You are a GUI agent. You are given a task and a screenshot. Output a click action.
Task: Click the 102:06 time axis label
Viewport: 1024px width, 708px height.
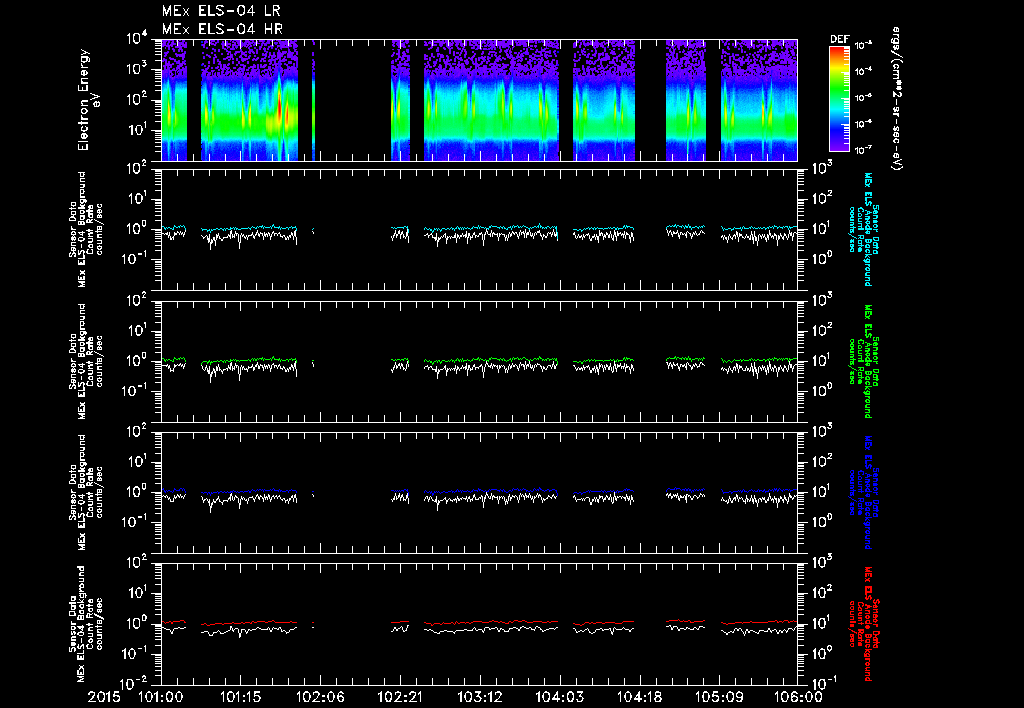[320, 696]
